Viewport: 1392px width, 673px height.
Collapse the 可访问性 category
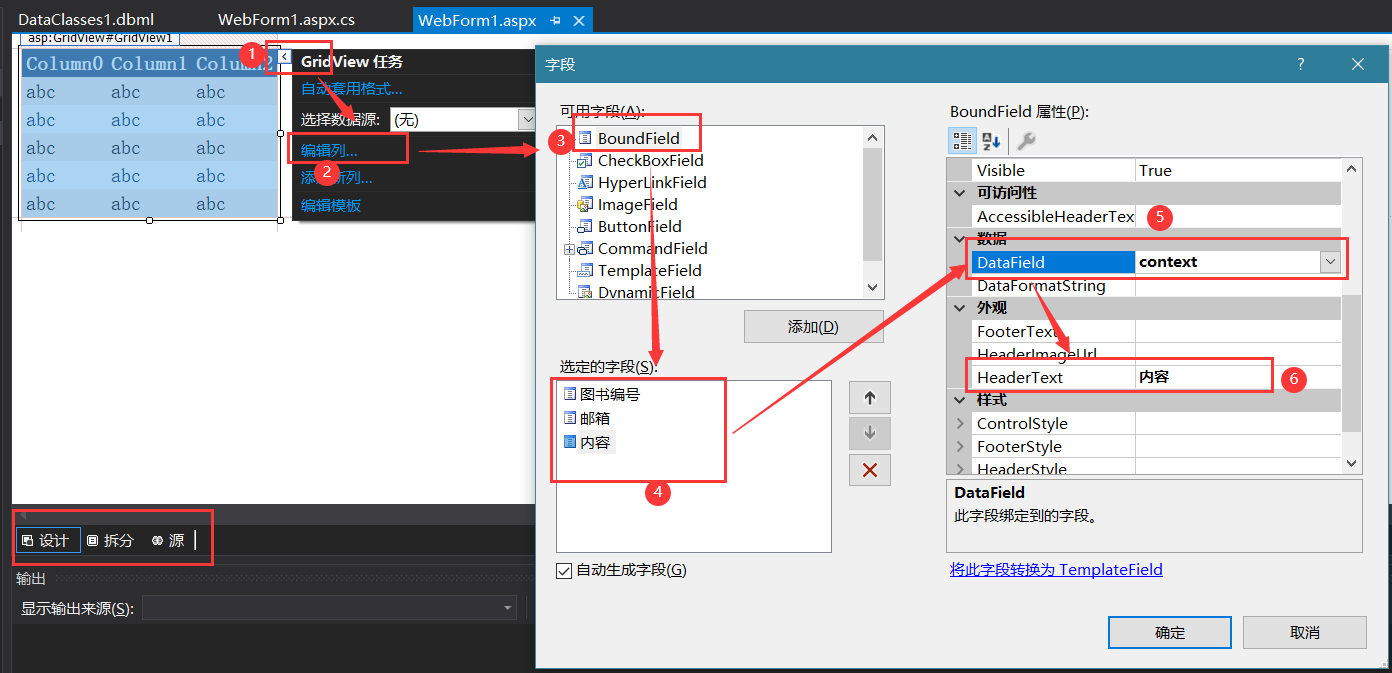pyautogui.click(x=961, y=193)
